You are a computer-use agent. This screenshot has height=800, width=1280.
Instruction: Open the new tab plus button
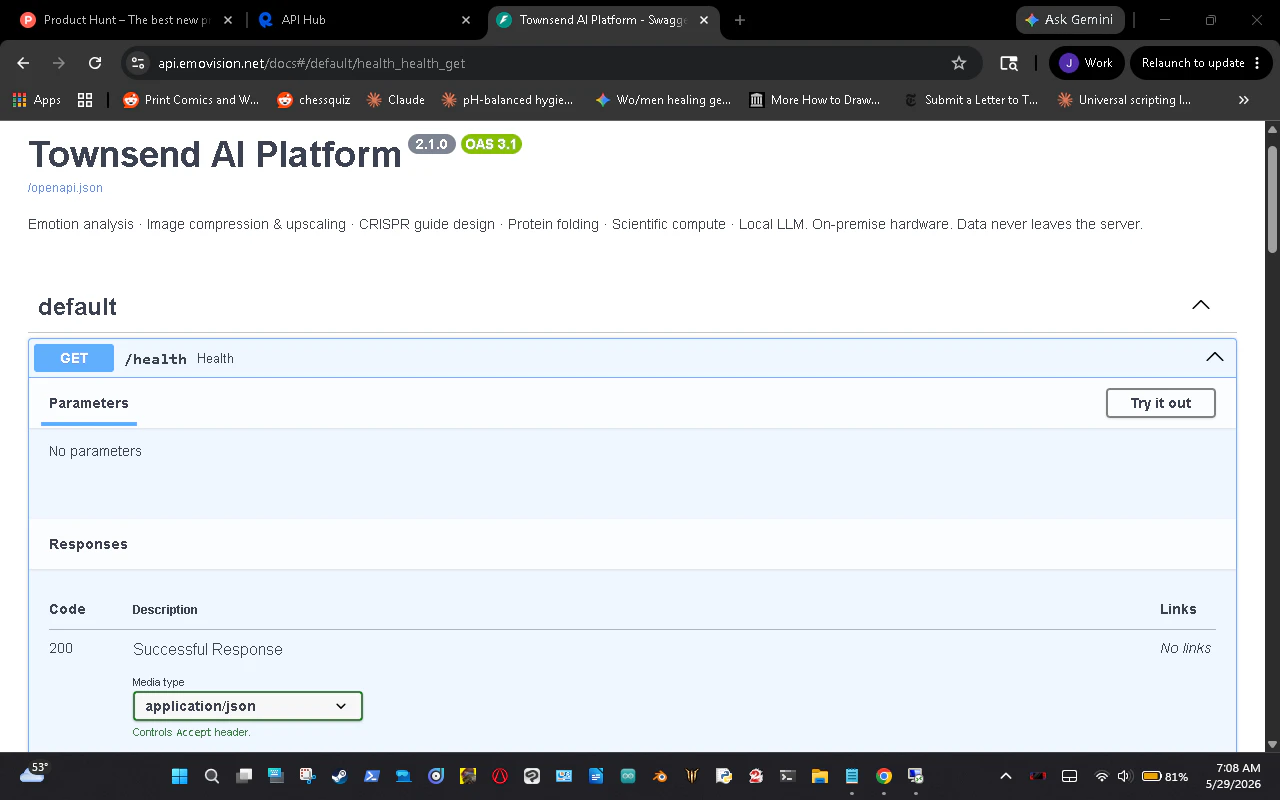[x=740, y=20]
